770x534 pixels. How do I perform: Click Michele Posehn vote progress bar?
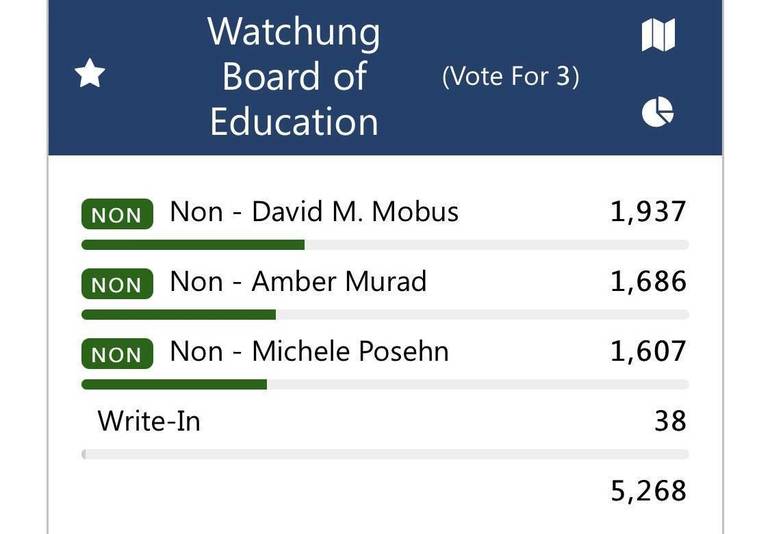[384, 384]
